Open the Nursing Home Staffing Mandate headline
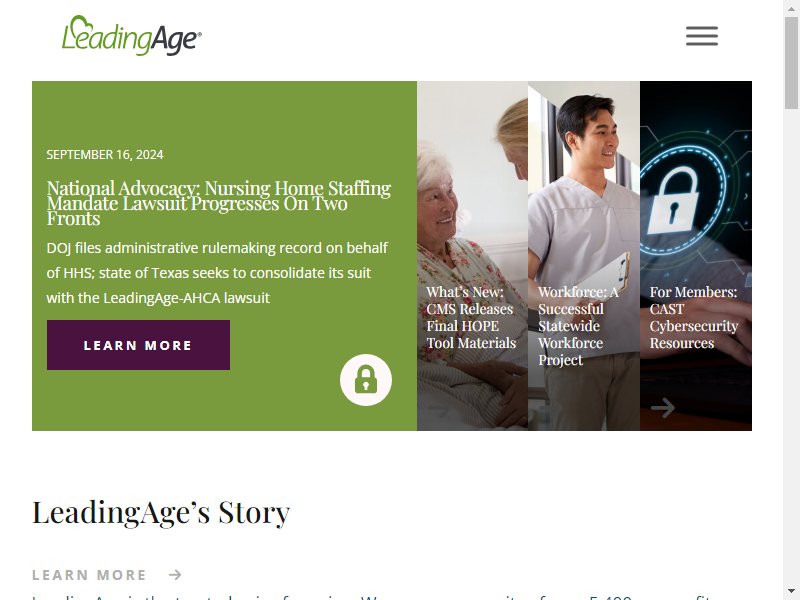 [219, 203]
